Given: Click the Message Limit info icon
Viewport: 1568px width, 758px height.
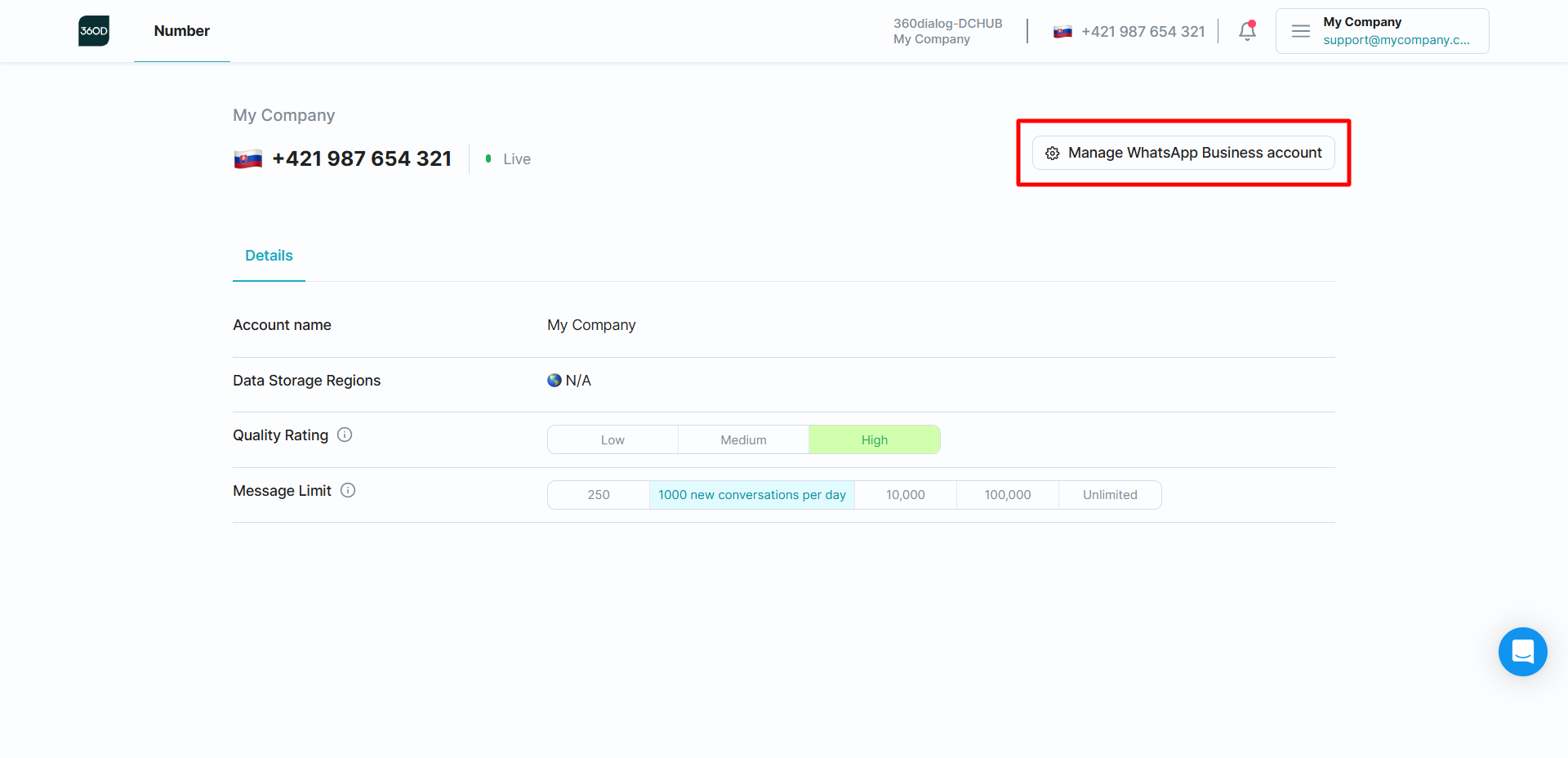Looking at the screenshot, I should pyautogui.click(x=348, y=490).
